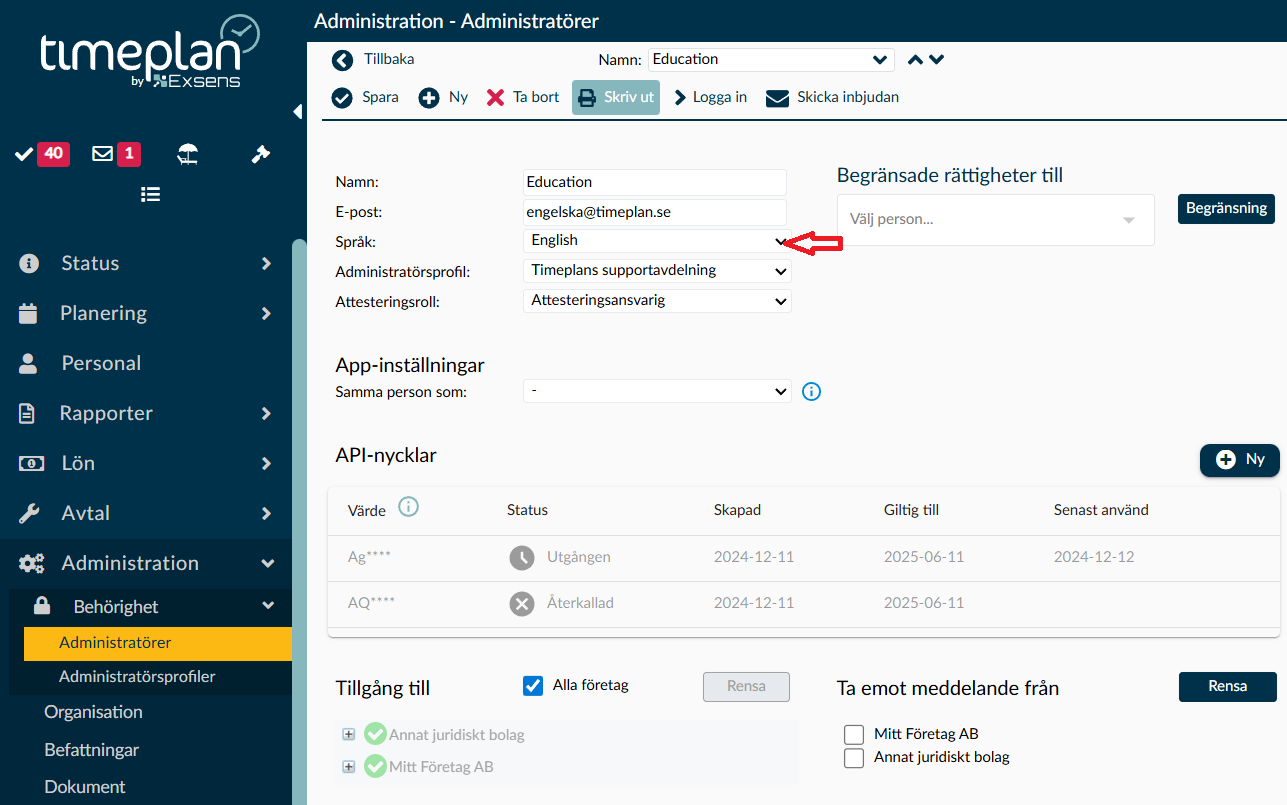This screenshot has width=1287, height=805.
Task: Click the Spara checkmark icon
Action: (x=342, y=98)
